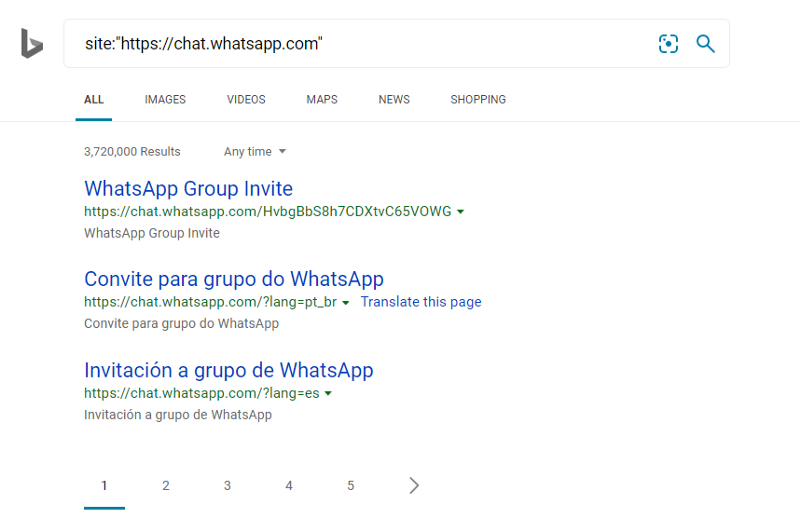800x531 pixels.
Task: Go to results page 5
Action: pyautogui.click(x=351, y=486)
